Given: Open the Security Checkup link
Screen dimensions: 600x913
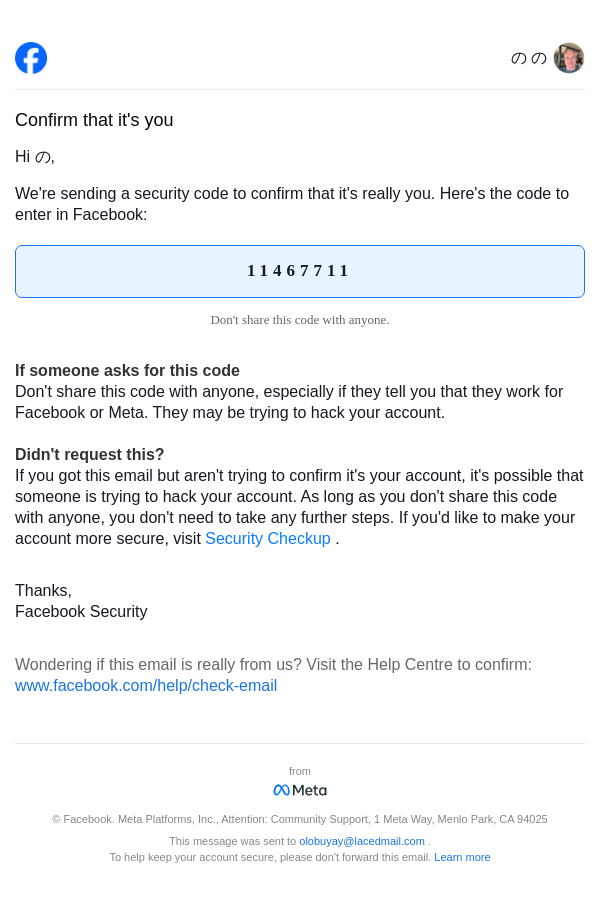Looking at the screenshot, I should [268, 539].
